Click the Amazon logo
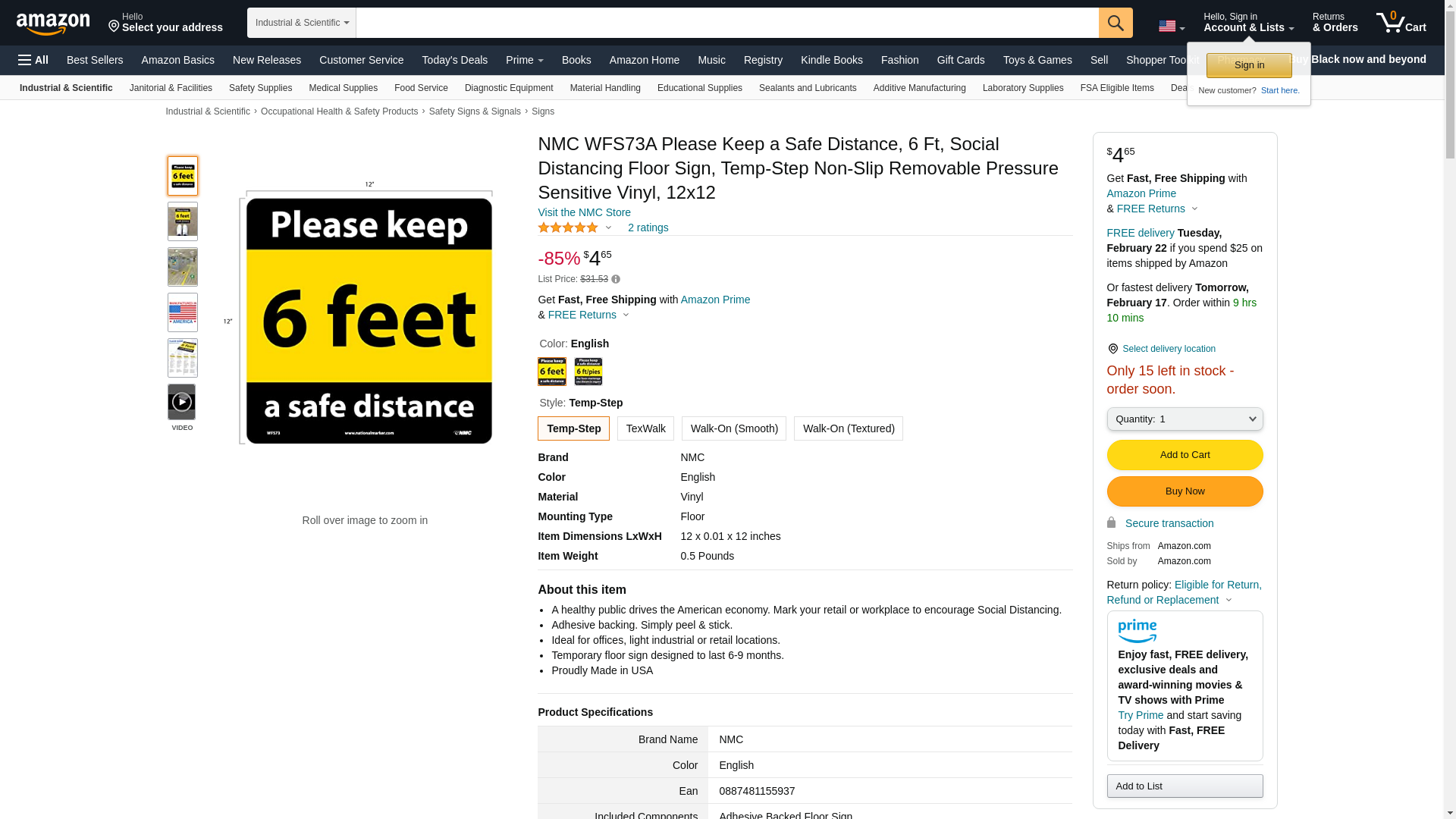Screen dimensions: 1456x819 pos(53,24)
